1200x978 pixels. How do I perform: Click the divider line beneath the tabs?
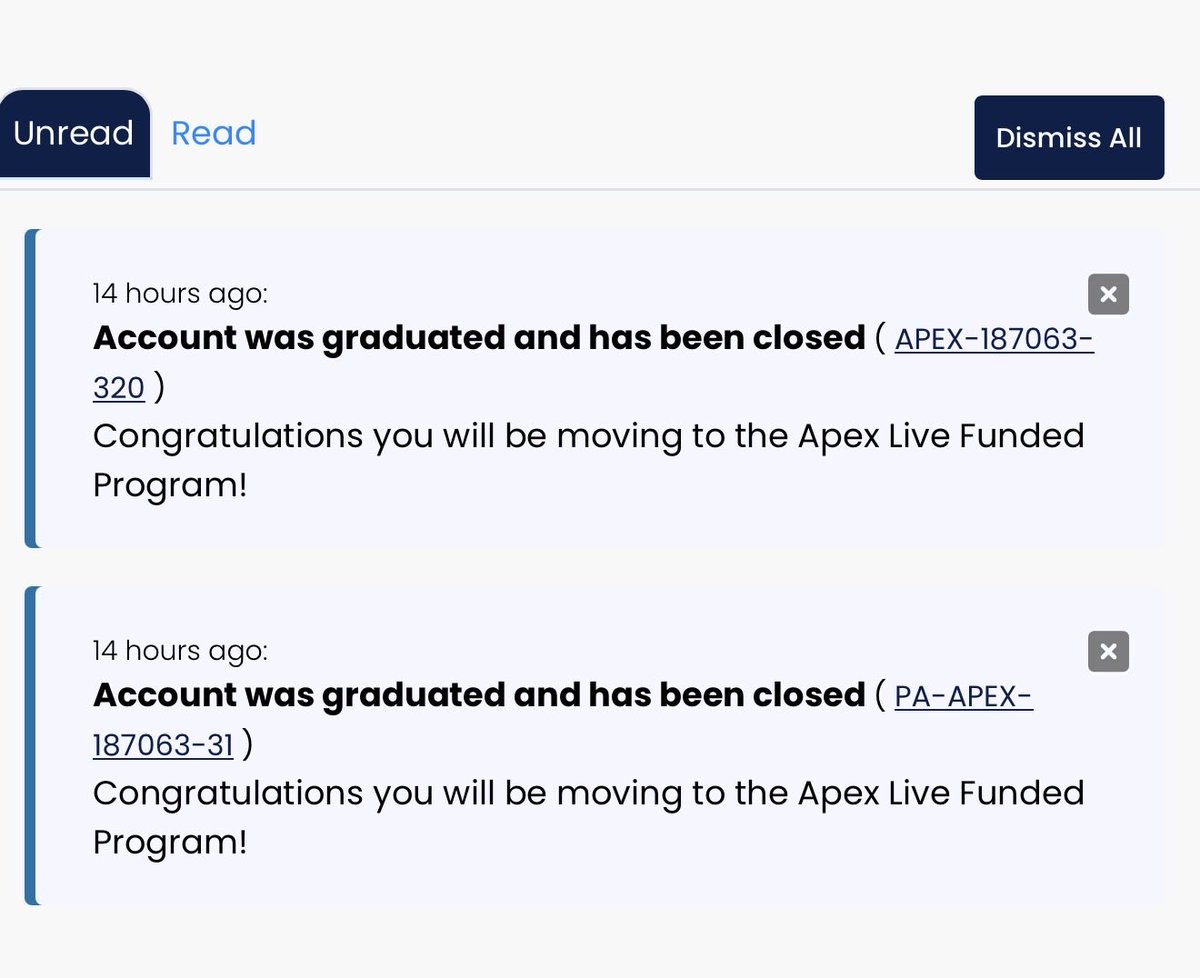pos(600,189)
